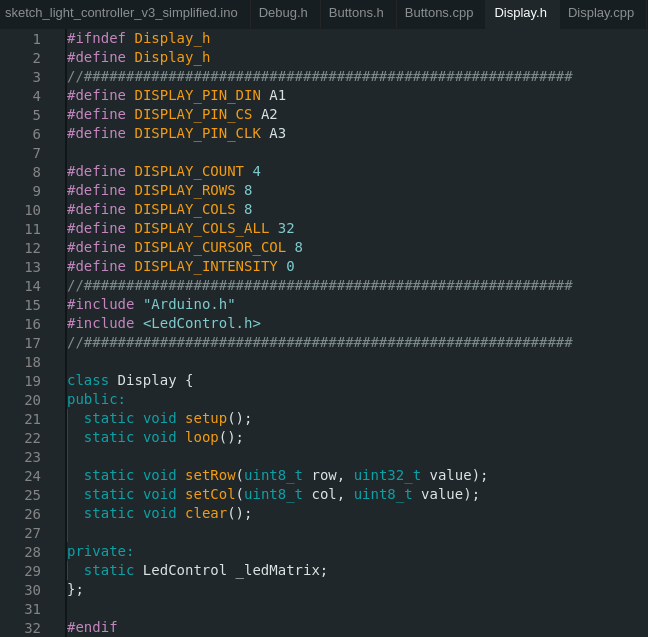The image size is (648, 637).
Task: Click line number 1 in the gutter
Action: [x=37, y=39]
